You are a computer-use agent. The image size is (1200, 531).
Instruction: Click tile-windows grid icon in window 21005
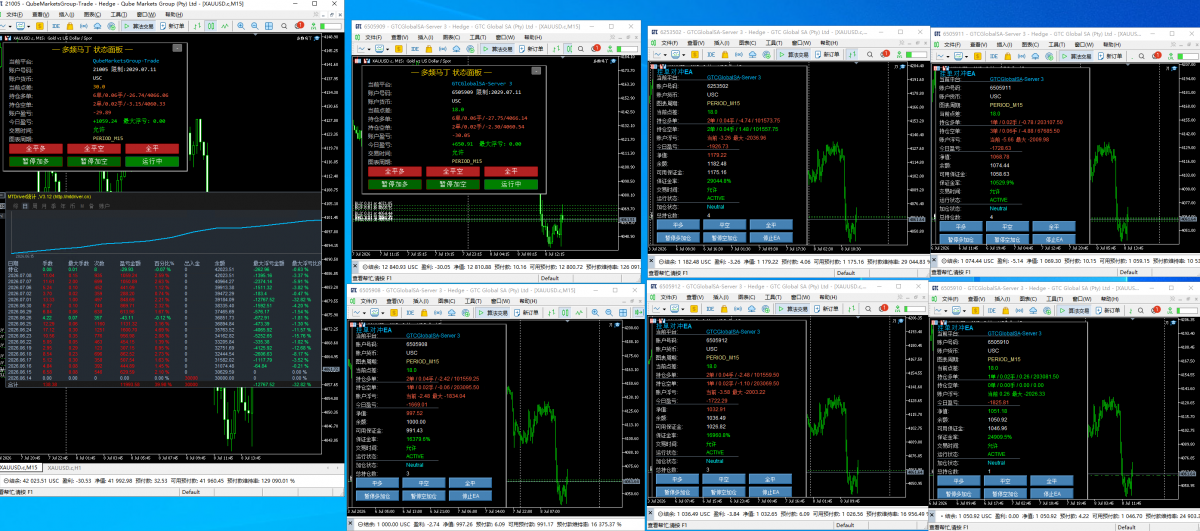(269, 26)
